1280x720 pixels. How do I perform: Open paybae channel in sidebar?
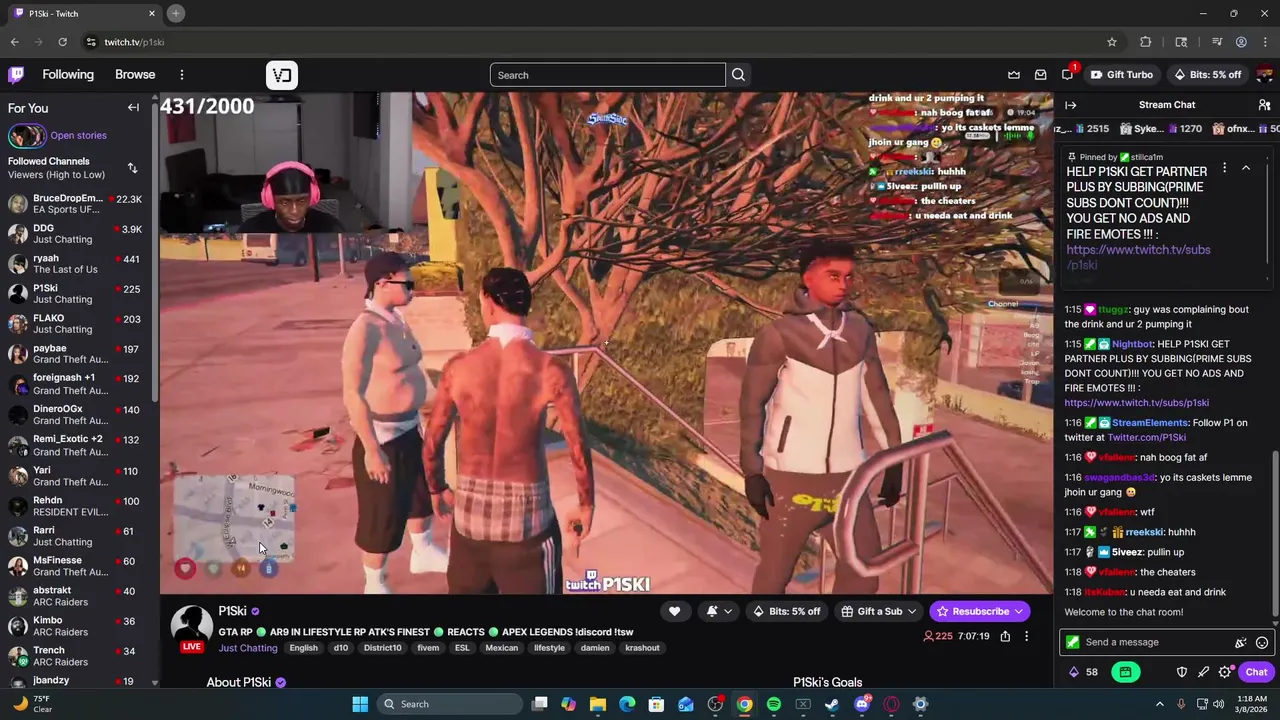click(76, 354)
